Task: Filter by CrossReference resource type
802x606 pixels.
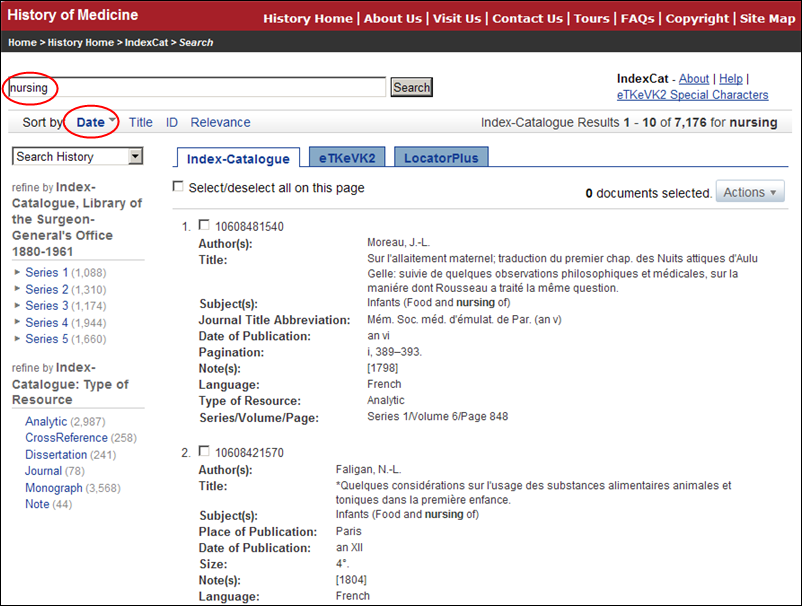Action: (x=66, y=438)
